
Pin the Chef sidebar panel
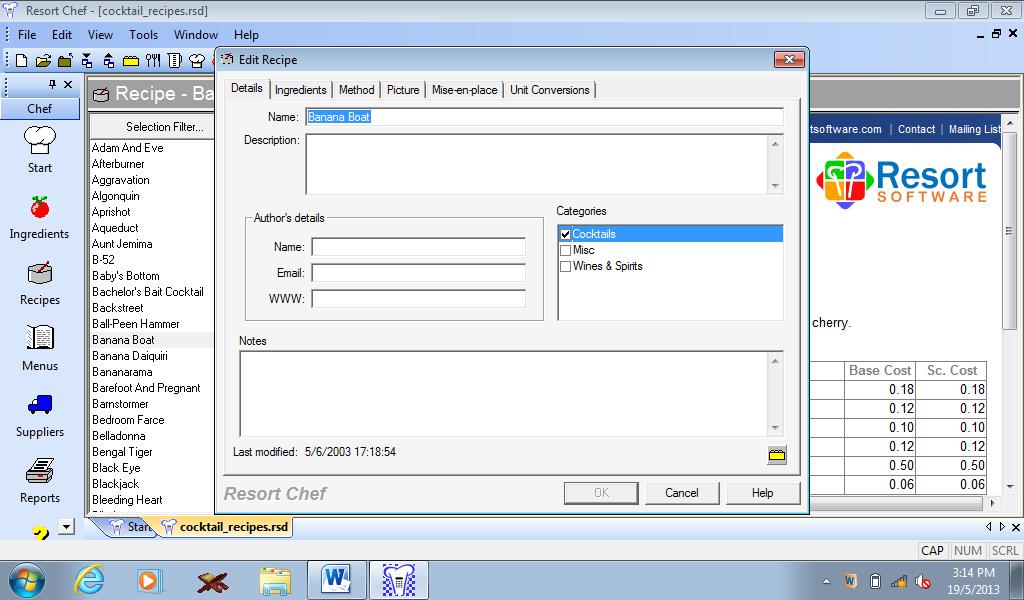pyautogui.click(x=52, y=84)
